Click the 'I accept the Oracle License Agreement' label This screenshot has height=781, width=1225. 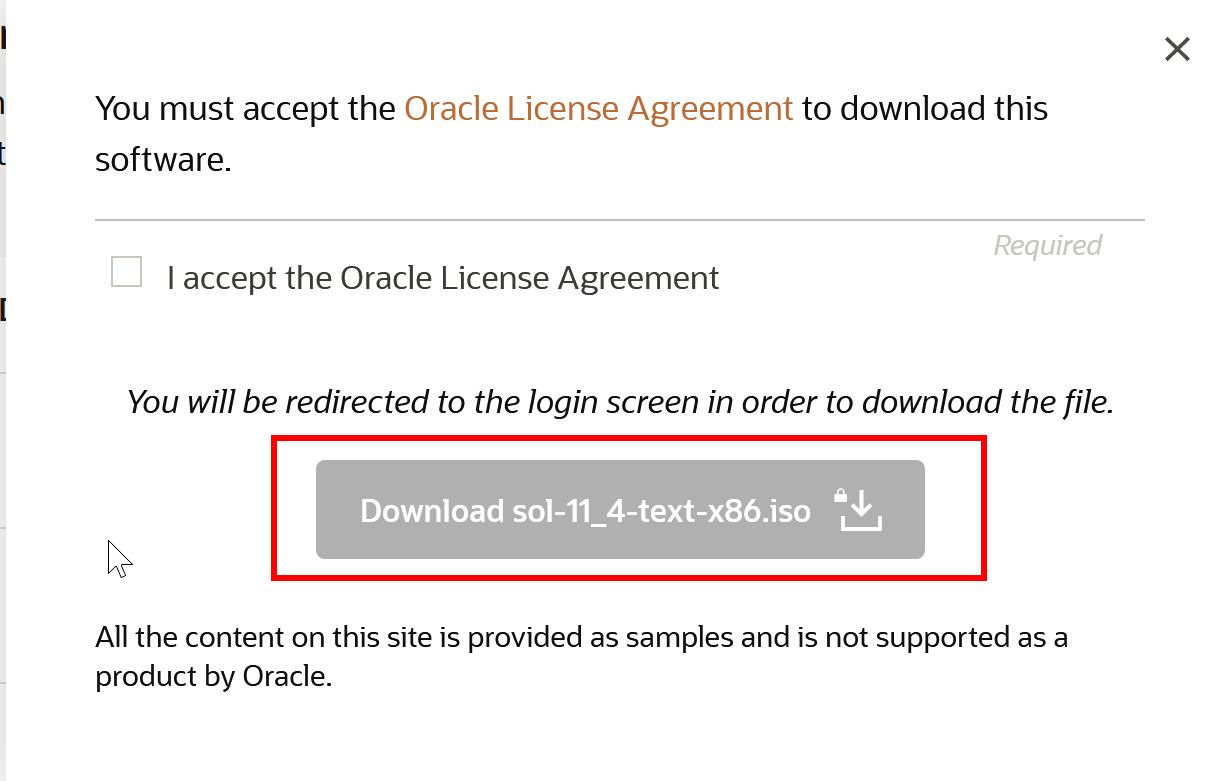[x=443, y=278]
